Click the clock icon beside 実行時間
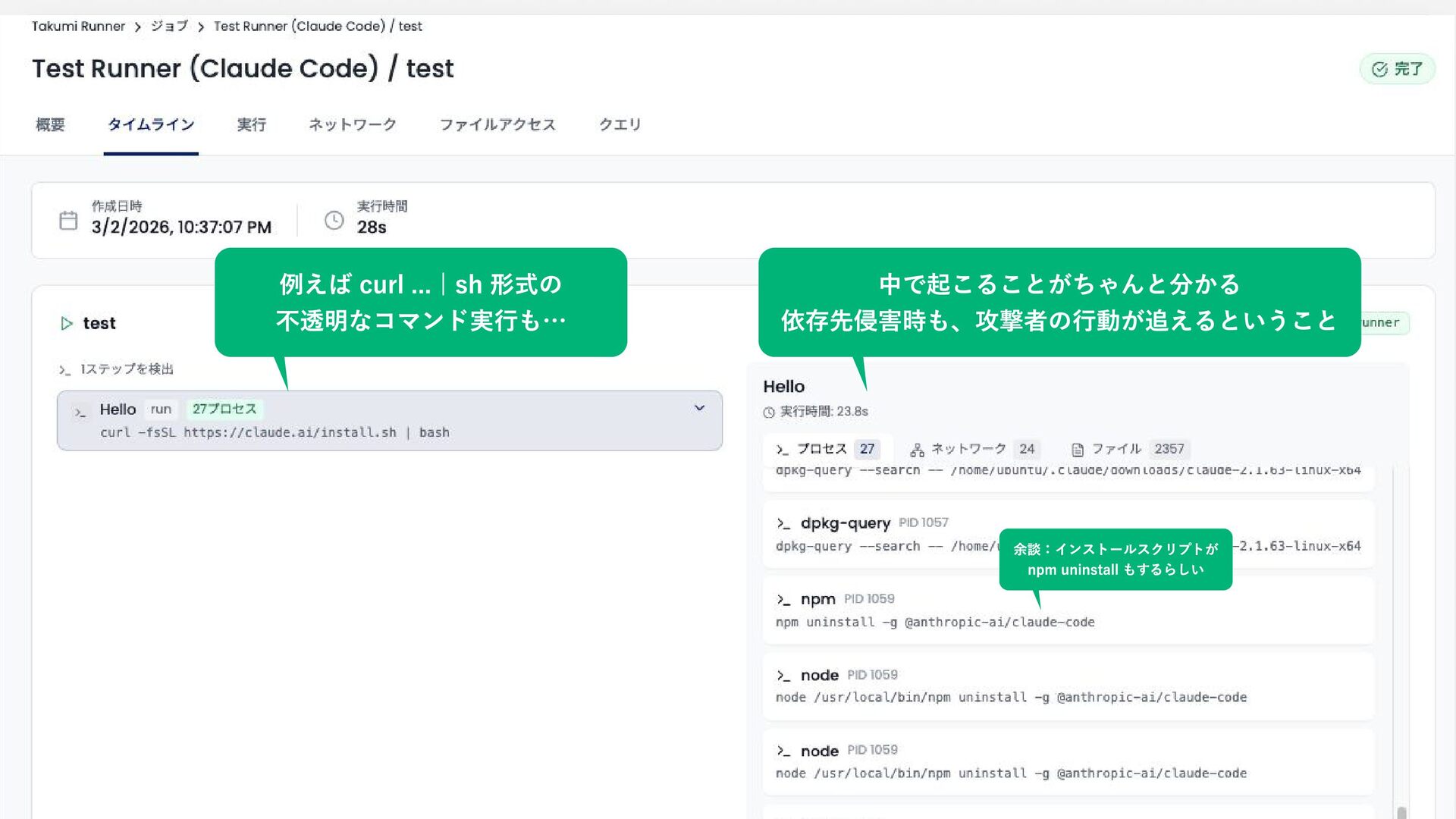The width and height of the screenshot is (1456, 819). tap(334, 221)
